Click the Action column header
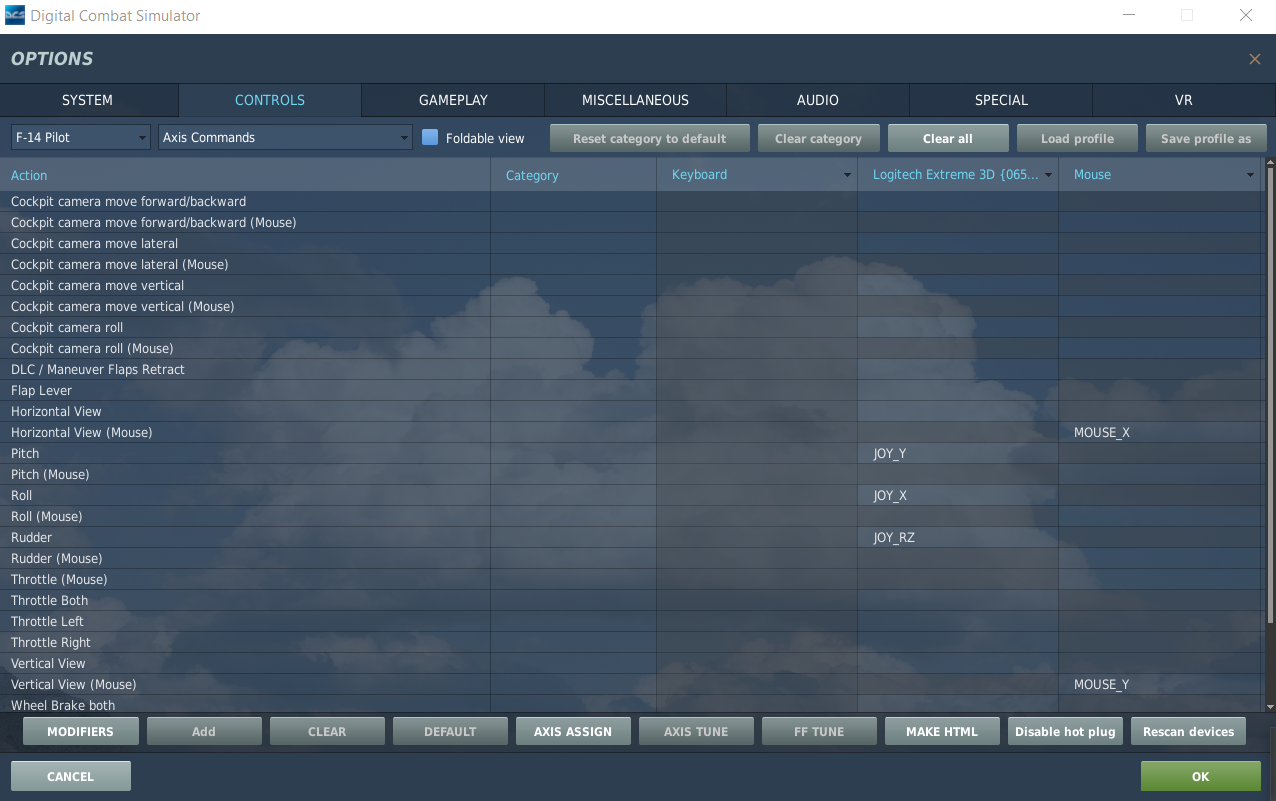Image resolution: width=1276 pixels, height=801 pixels. coord(245,175)
